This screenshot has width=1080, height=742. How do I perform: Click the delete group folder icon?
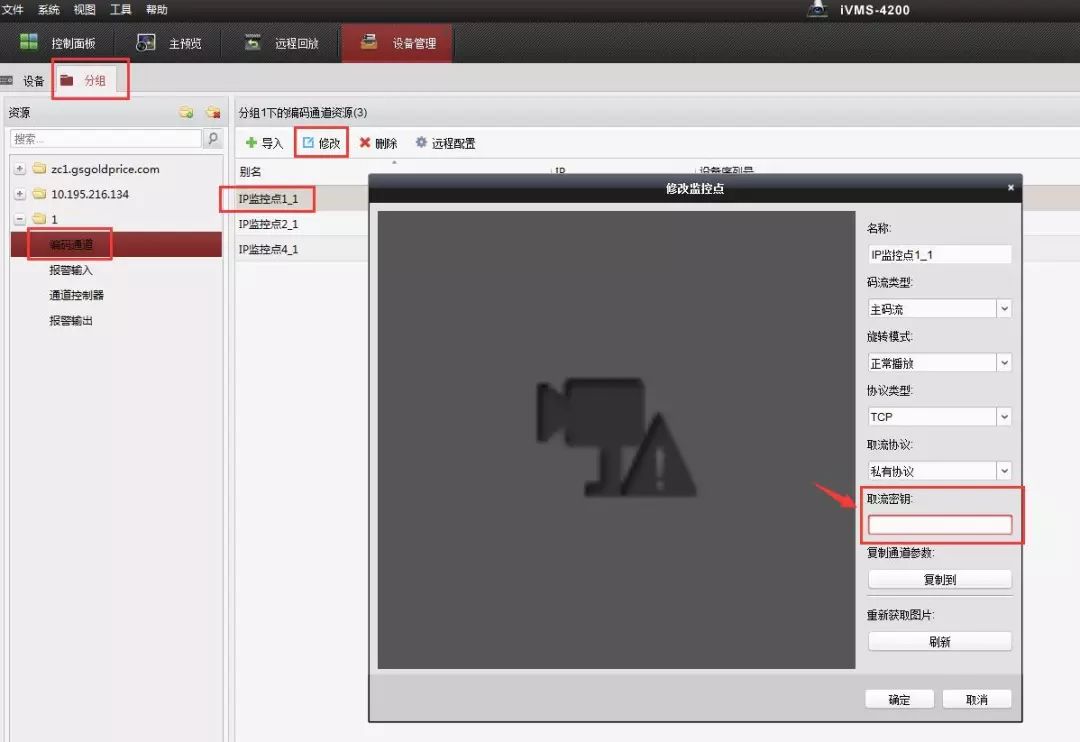(212, 112)
